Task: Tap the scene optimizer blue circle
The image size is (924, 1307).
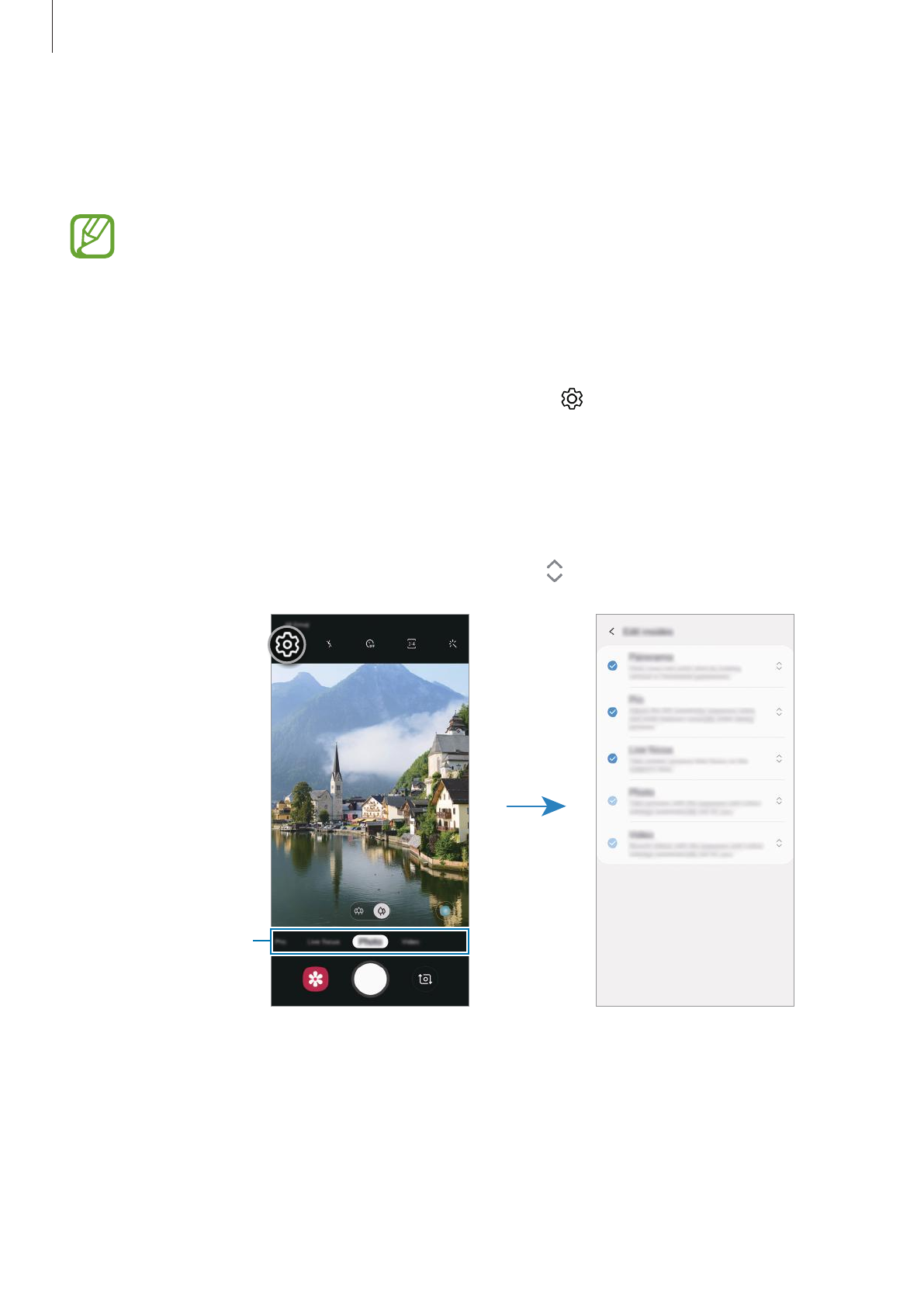Action: pyautogui.click(x=445, y=910)
